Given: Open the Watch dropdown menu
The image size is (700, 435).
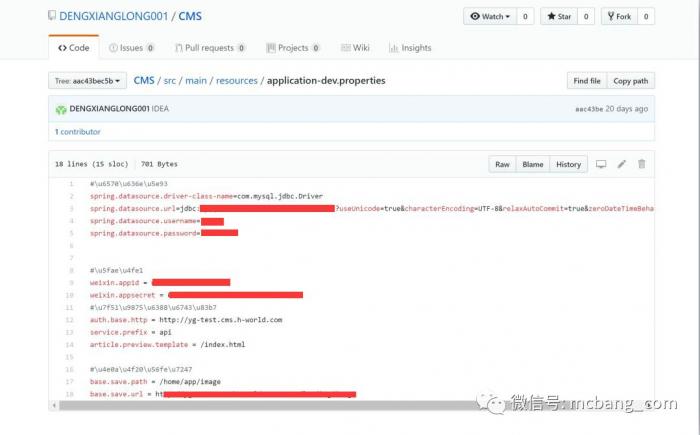Looking at the screenshot, I should (x=488, y=17).
